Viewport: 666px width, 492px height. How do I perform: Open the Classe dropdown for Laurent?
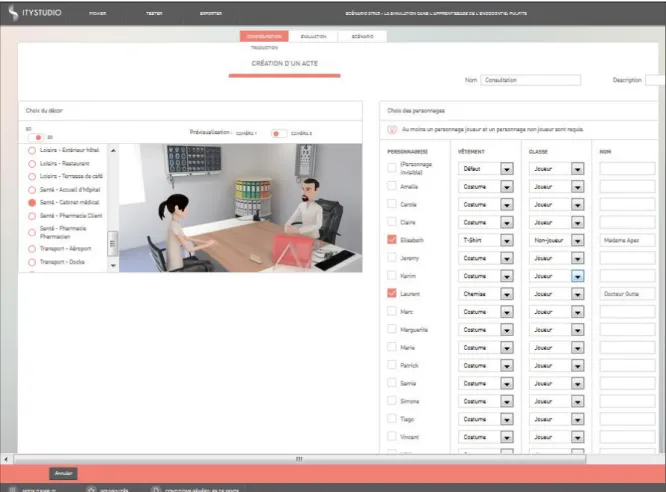tap(556, 294)
